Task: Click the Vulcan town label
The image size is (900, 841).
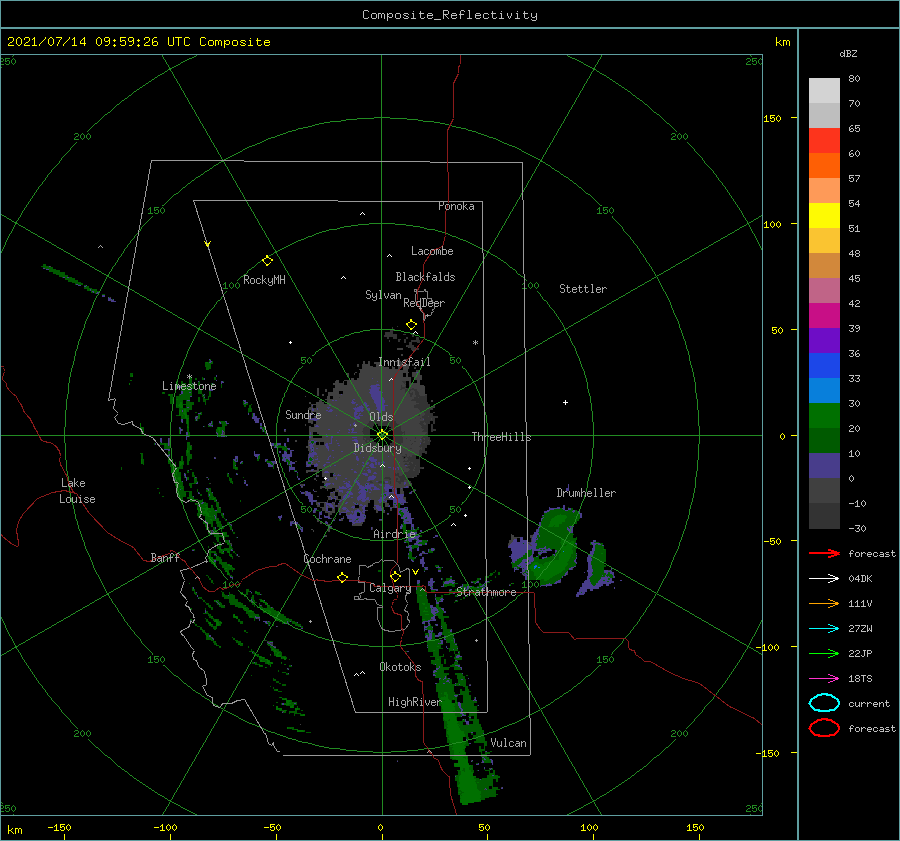Action: [509, 743]
